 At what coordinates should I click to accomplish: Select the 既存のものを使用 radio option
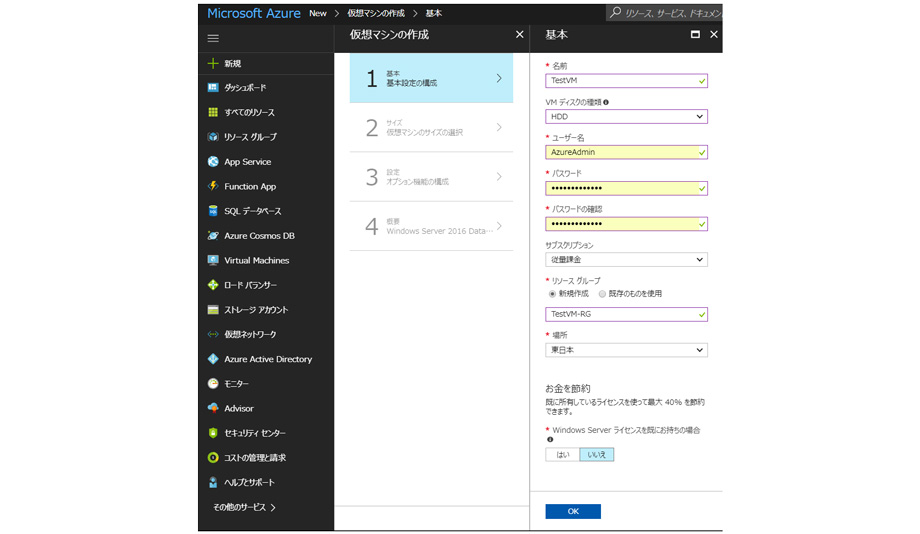click(602, 294)
